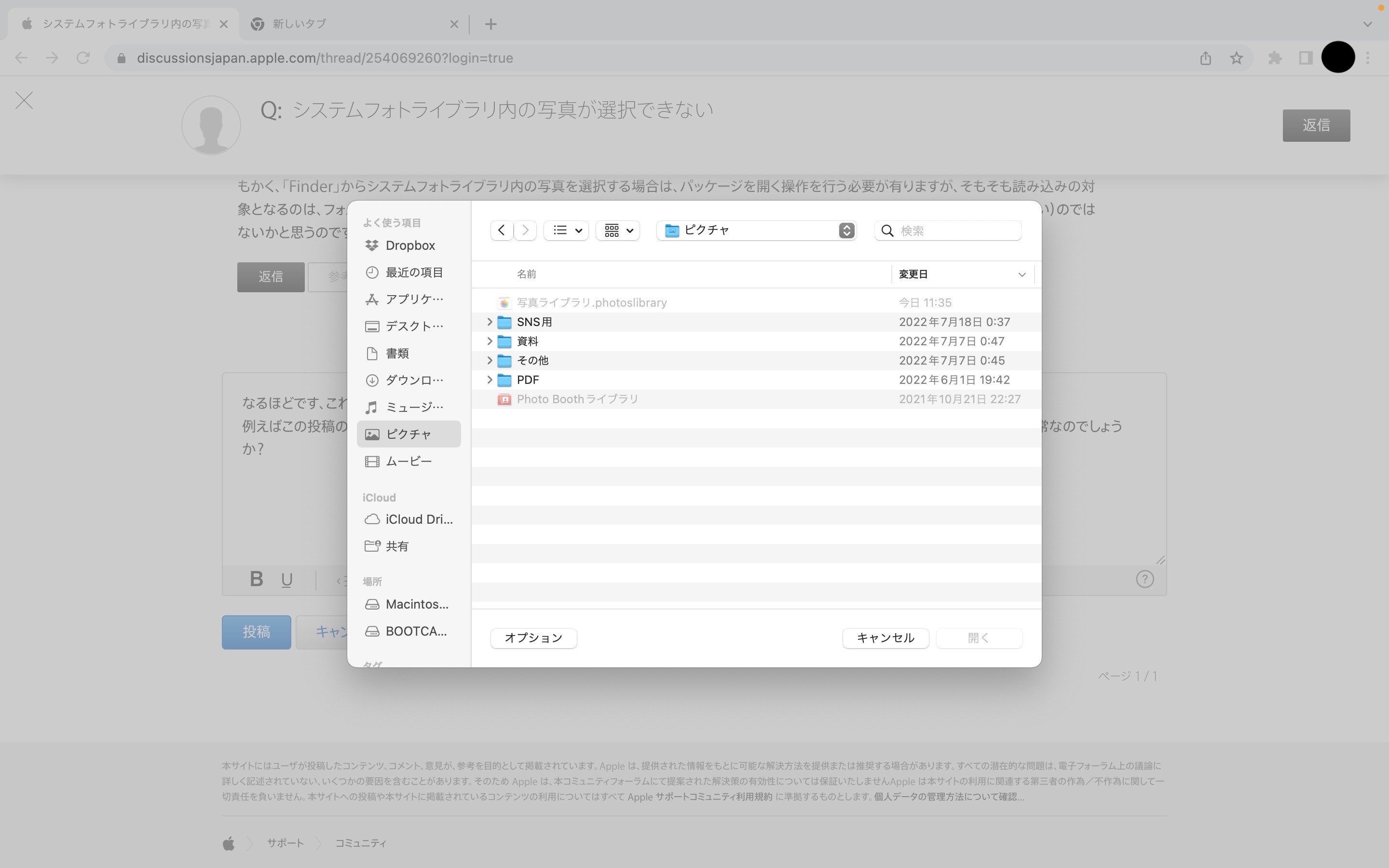The width and height of the screenshot is (1389, 868).
Task: Go to ダウンロード folder in sidebar
Action: coord(413,380)
